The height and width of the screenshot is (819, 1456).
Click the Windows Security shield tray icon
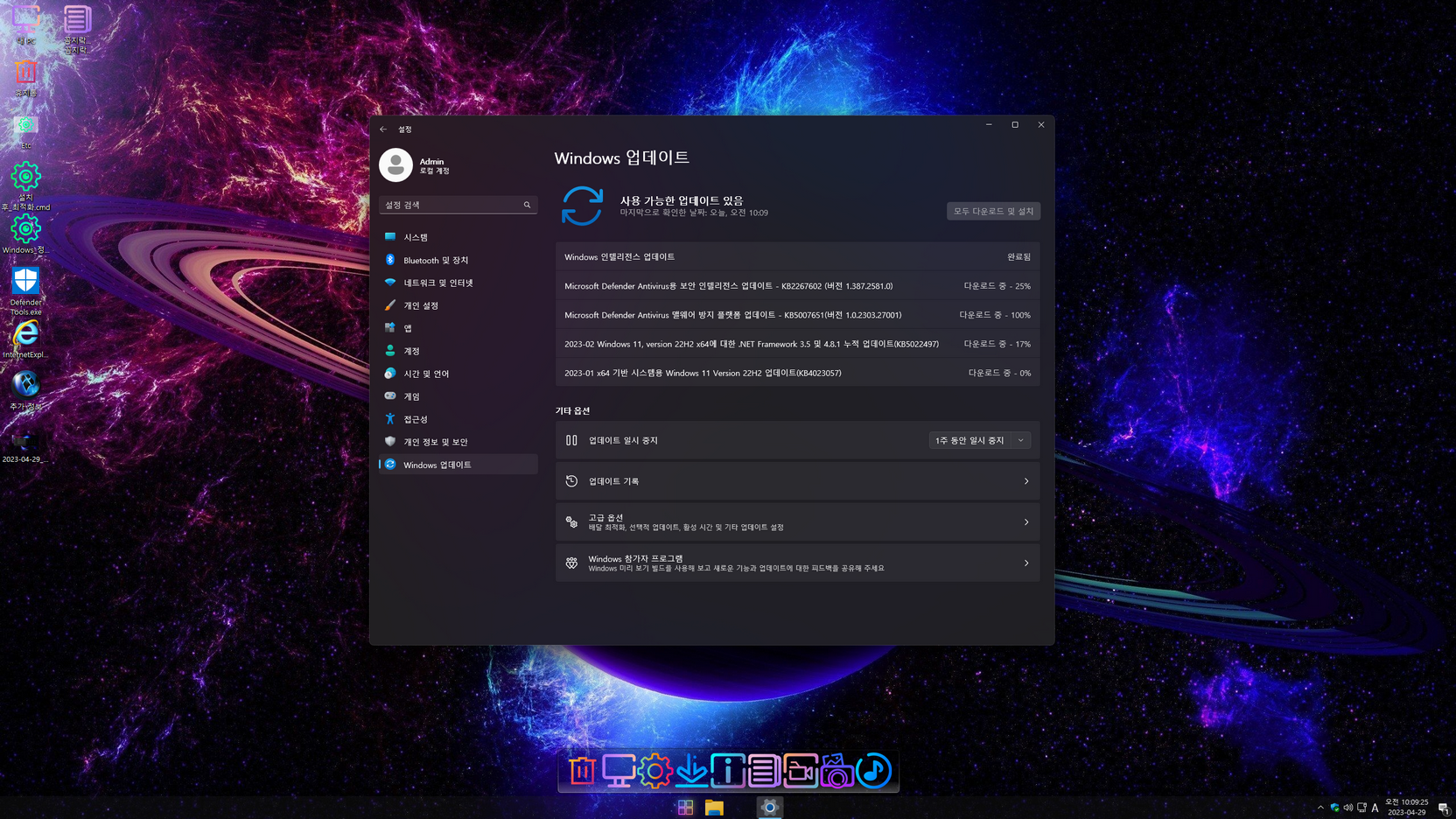pos(1334,808)
